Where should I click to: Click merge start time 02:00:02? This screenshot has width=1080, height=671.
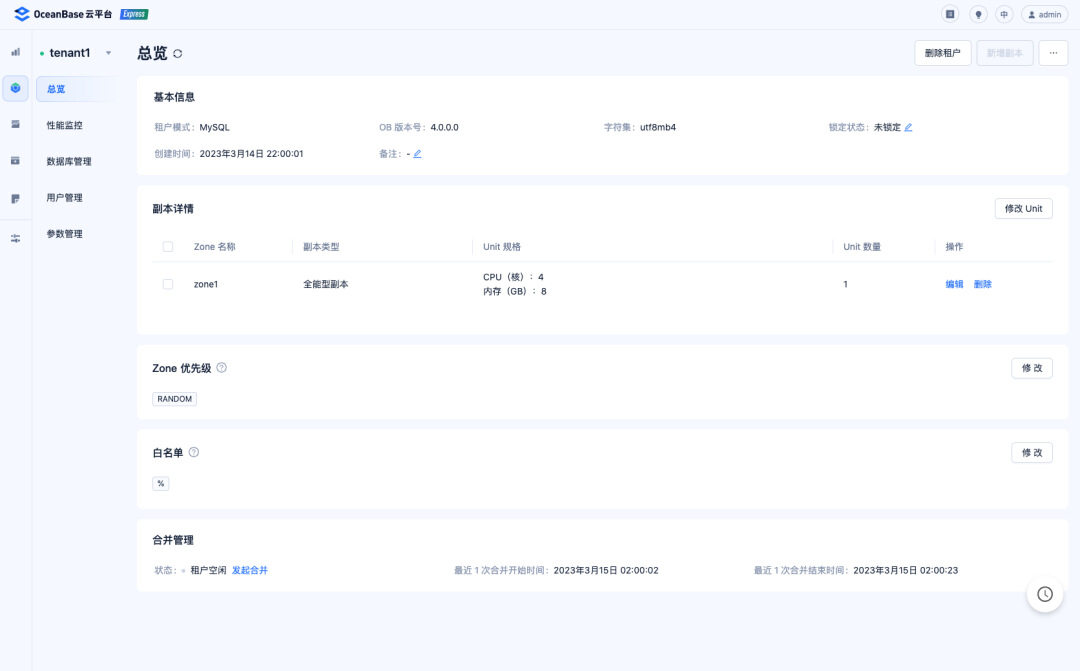pos(606,570)
